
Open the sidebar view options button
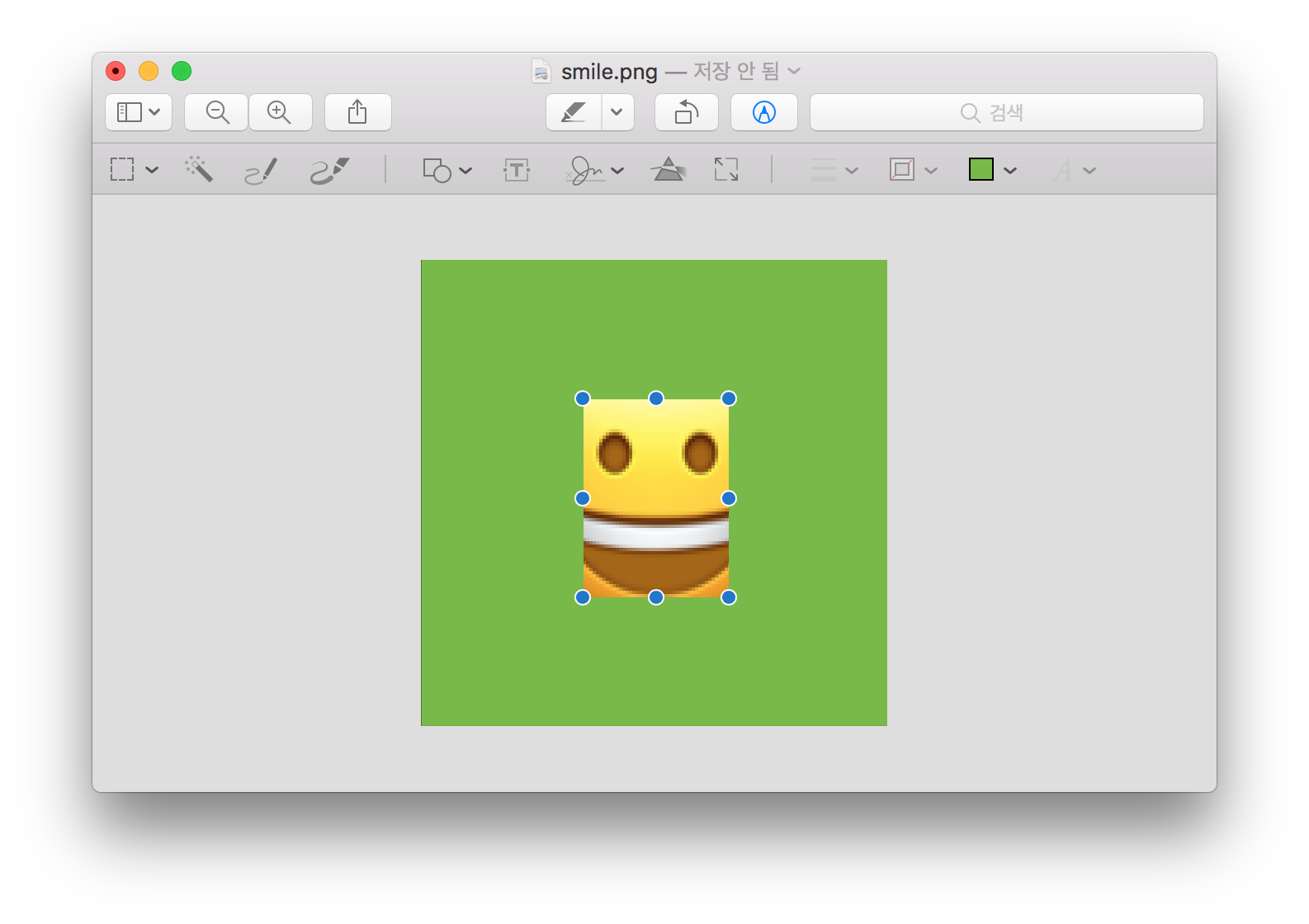[x=139, y=112]
